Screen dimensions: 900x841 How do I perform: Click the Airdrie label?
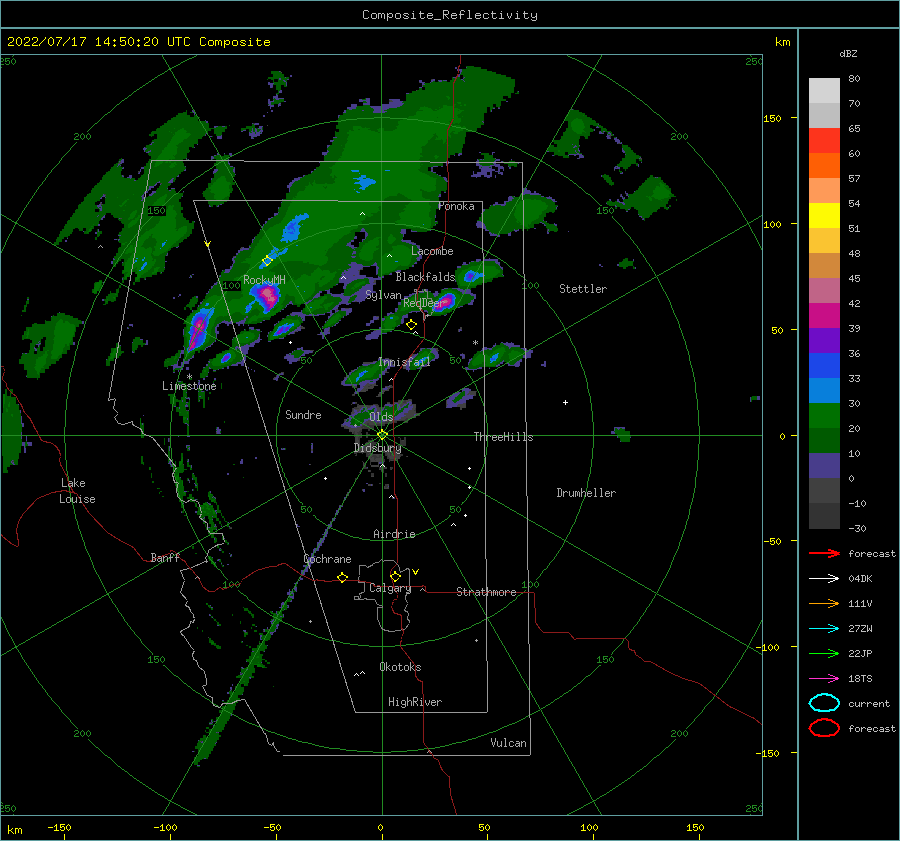point(394,534)
